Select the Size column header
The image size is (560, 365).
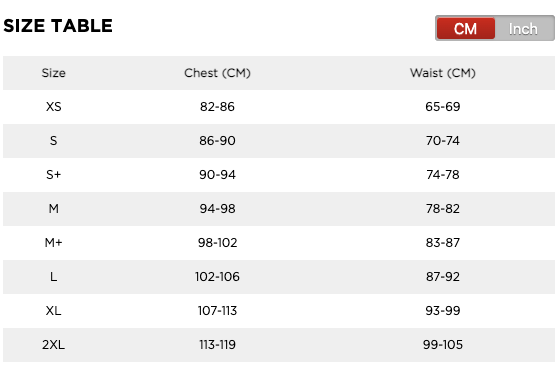pos(54,73)
